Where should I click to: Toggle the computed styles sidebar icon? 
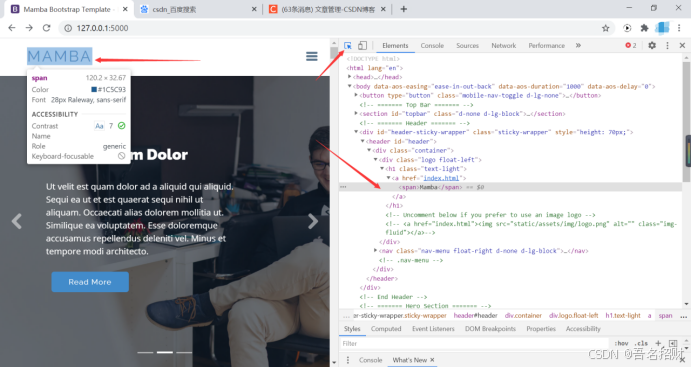[x=673, y=343]
